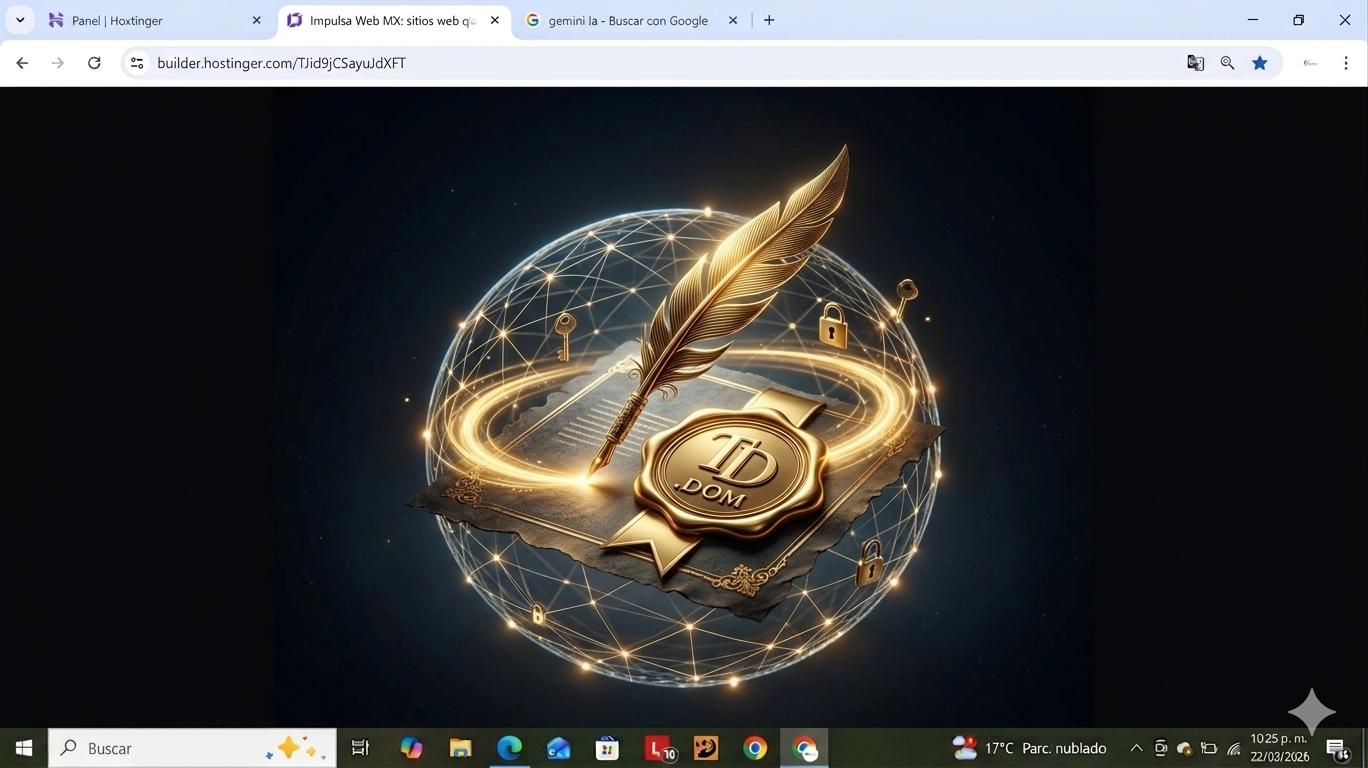Open Microsoft Store from the taskbar

pos(607,748)
